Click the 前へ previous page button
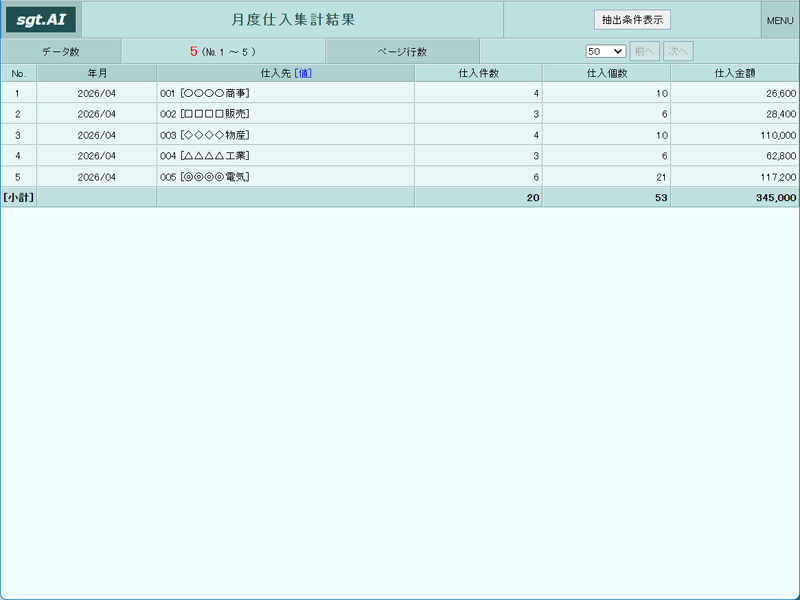 (644, 51)
